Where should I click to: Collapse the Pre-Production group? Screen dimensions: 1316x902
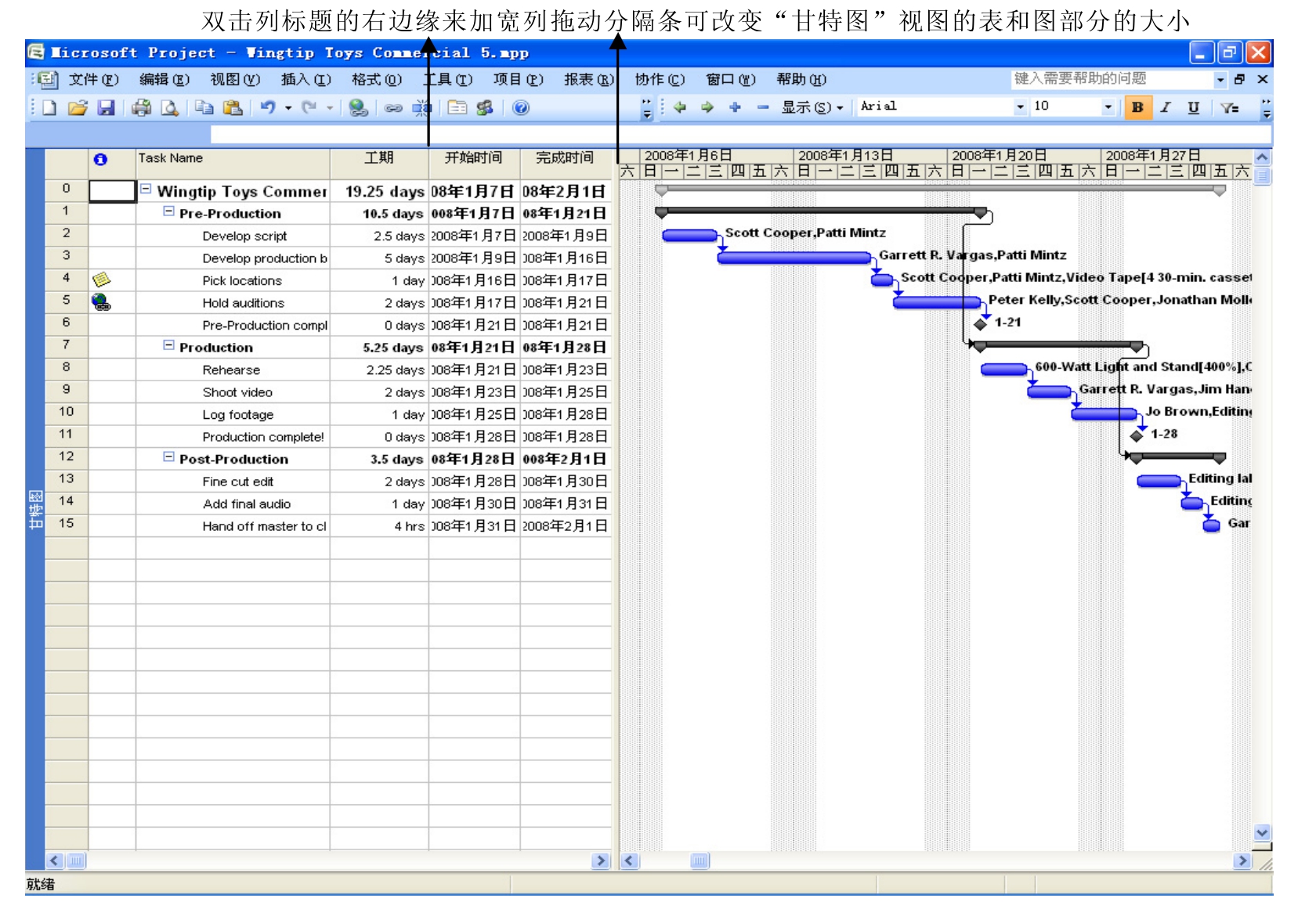tap(168, 211)
